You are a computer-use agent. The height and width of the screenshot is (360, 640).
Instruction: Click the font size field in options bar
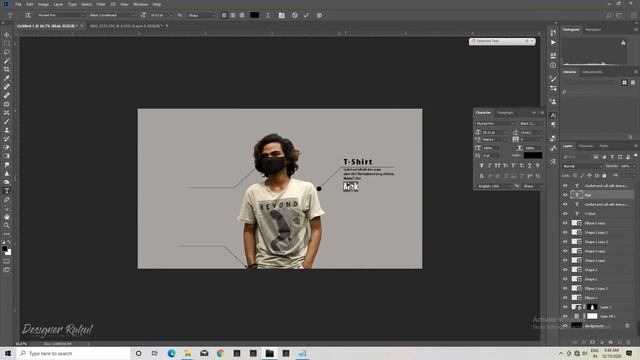click(x=159, y=15)
